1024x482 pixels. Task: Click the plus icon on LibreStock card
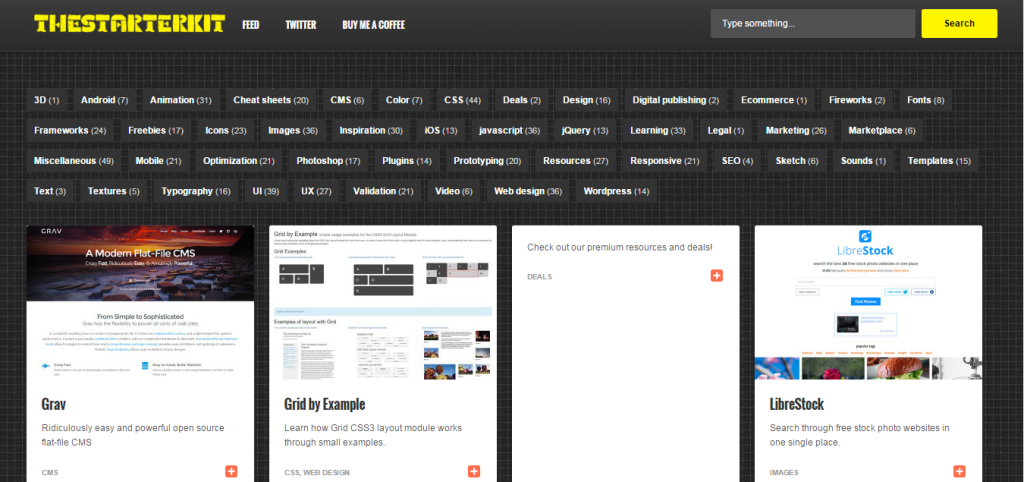tap(960, 471)
